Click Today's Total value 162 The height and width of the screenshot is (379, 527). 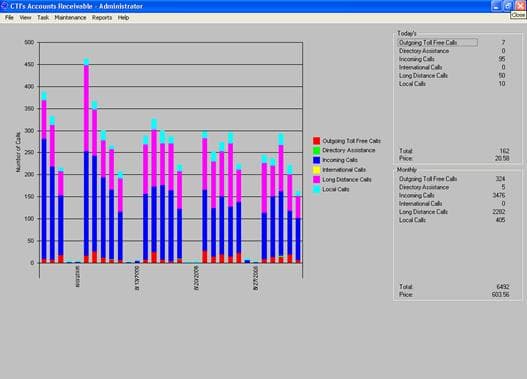click(x=504, y=151)
